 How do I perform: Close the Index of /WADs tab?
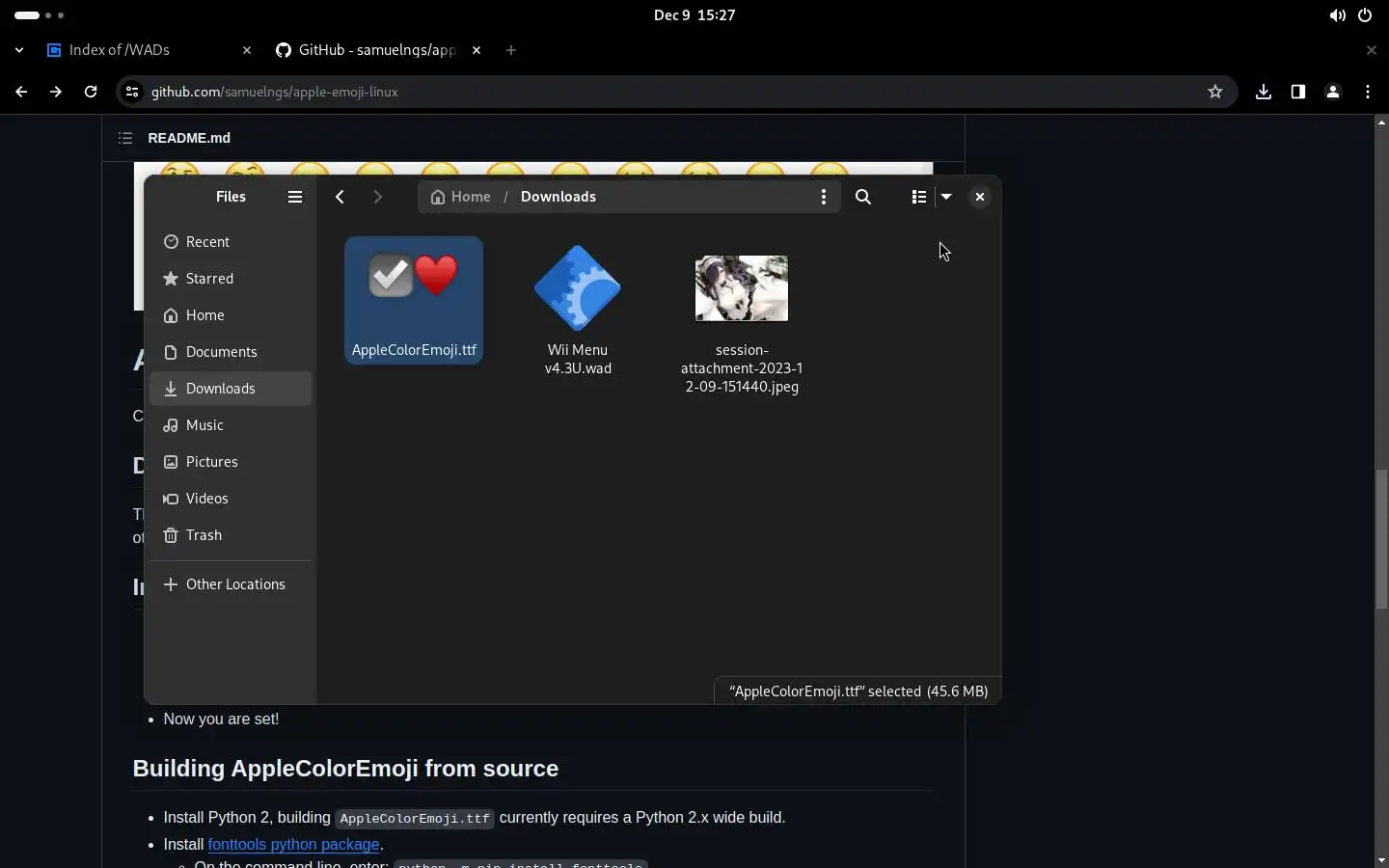(247, 50)
